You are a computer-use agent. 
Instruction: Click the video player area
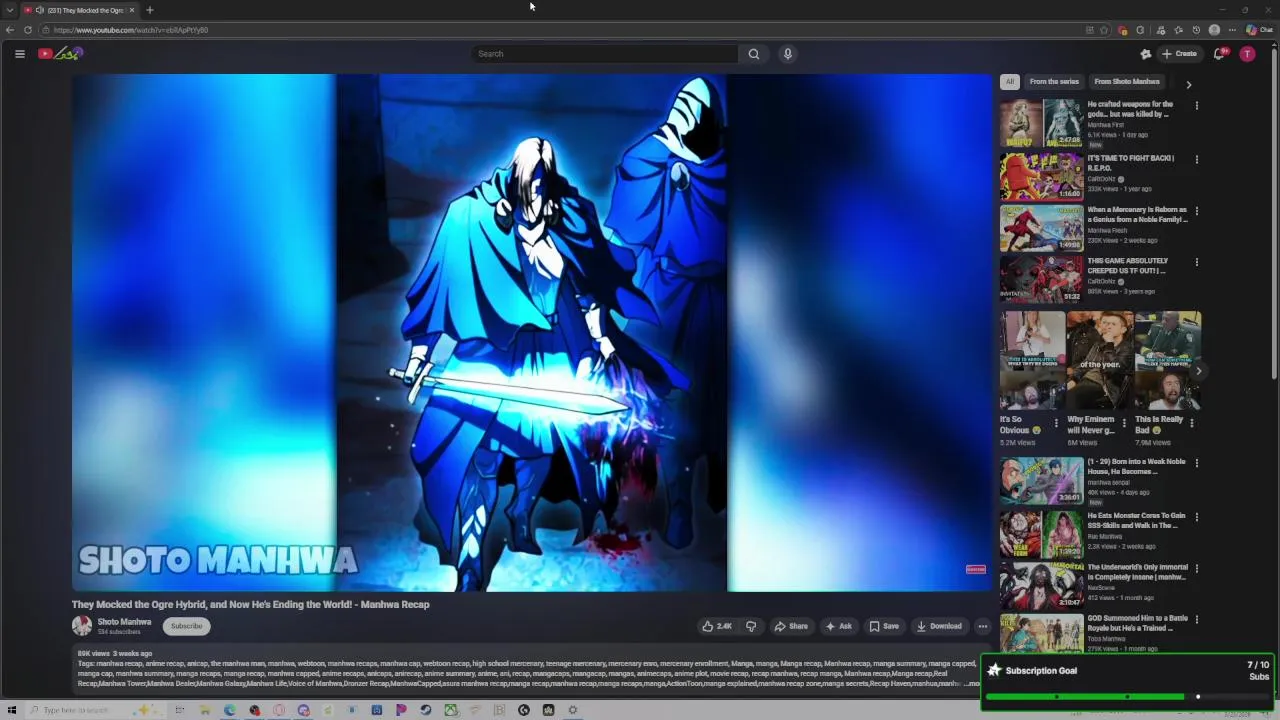[531, 333]
